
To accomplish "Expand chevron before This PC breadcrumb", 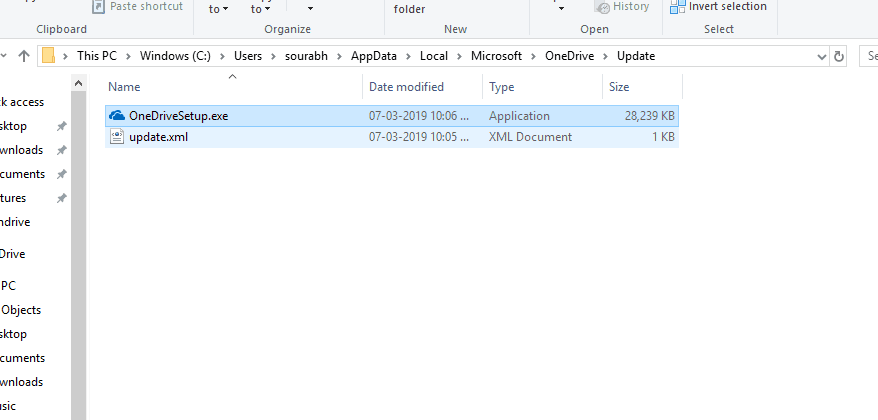I will point(66,56).
